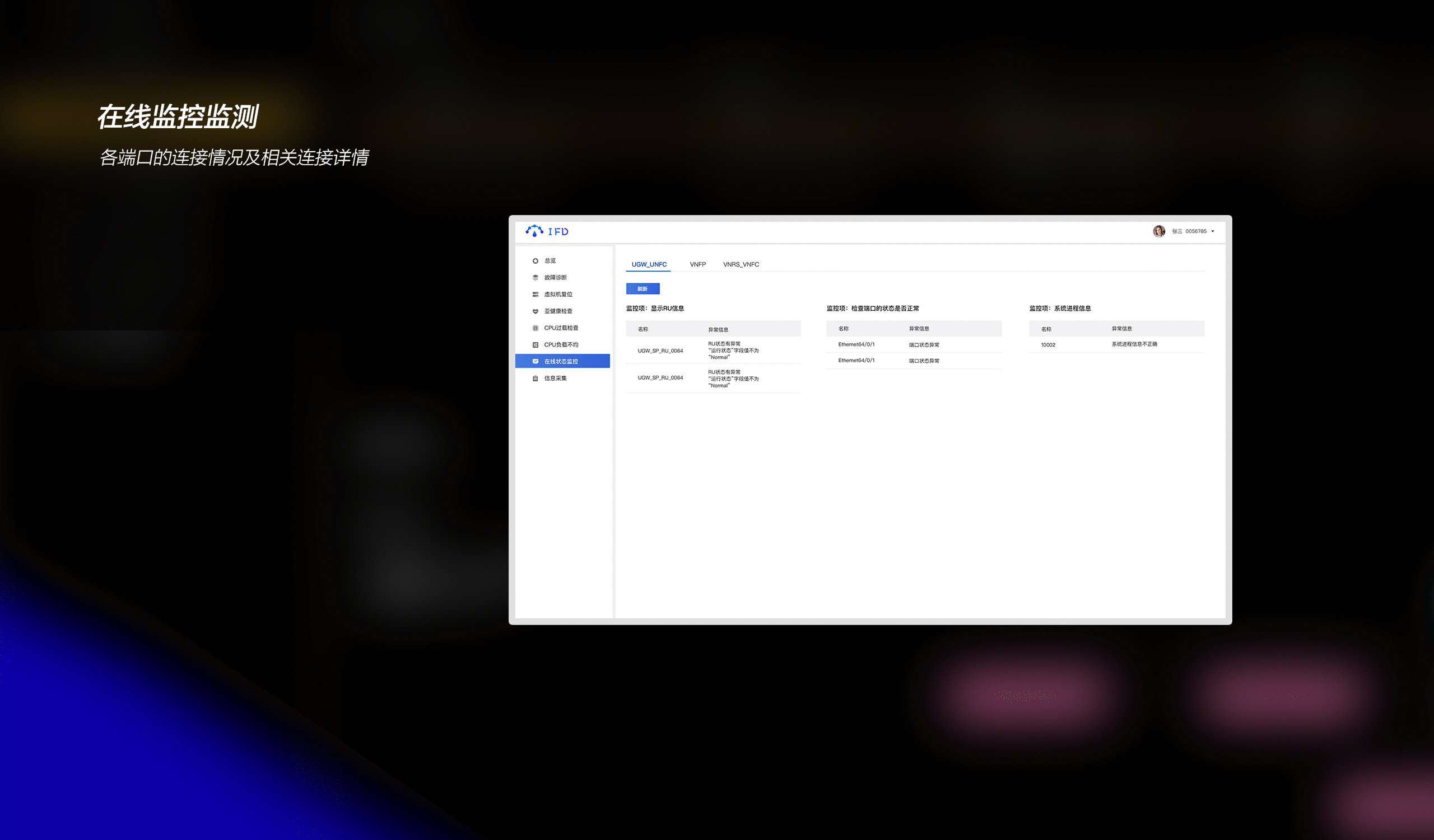1434x840 pixels.
Task: Click the 亚健康检查 heart icon
Action: click(x=535, y=311)
